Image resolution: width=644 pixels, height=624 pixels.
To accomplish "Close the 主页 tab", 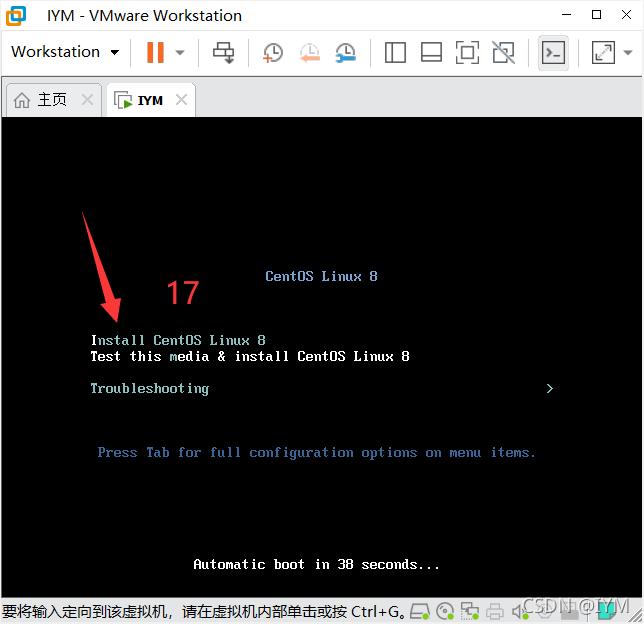I will coord(87,99).
